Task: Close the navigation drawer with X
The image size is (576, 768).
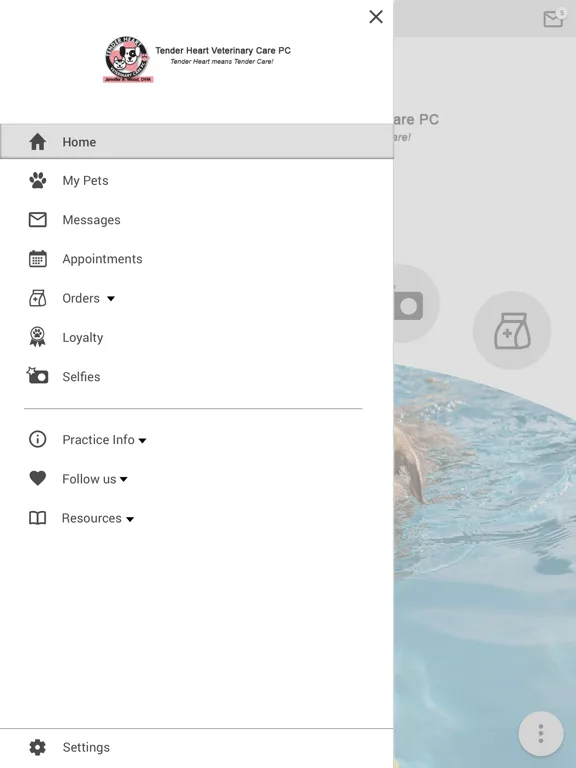Action: (376, 17)
